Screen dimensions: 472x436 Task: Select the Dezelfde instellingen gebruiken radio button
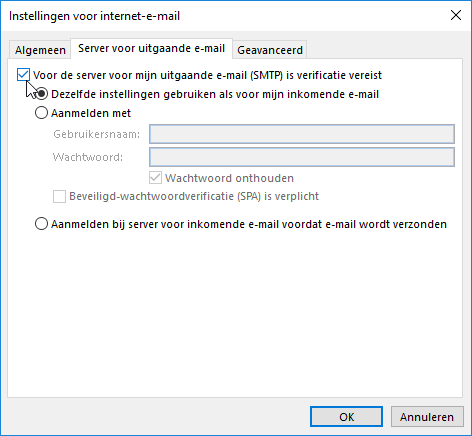42,94
